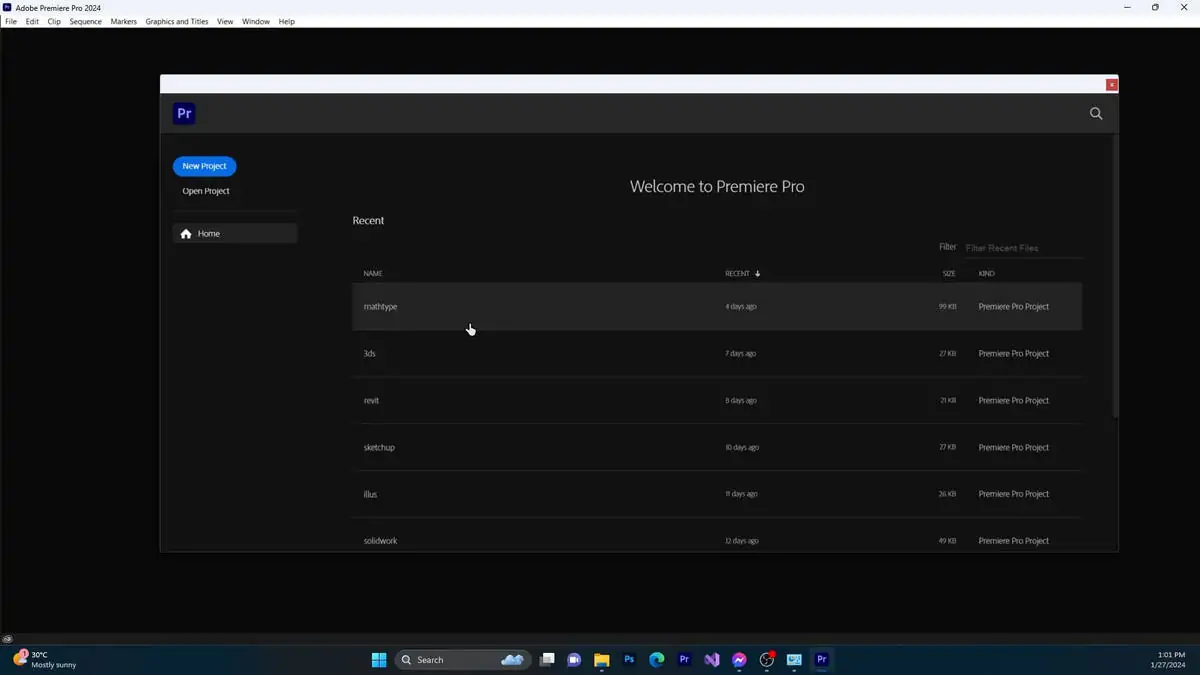The image size is (1200, 675).
Task: Open Photoshop from the taskbar
Action: 629,660
